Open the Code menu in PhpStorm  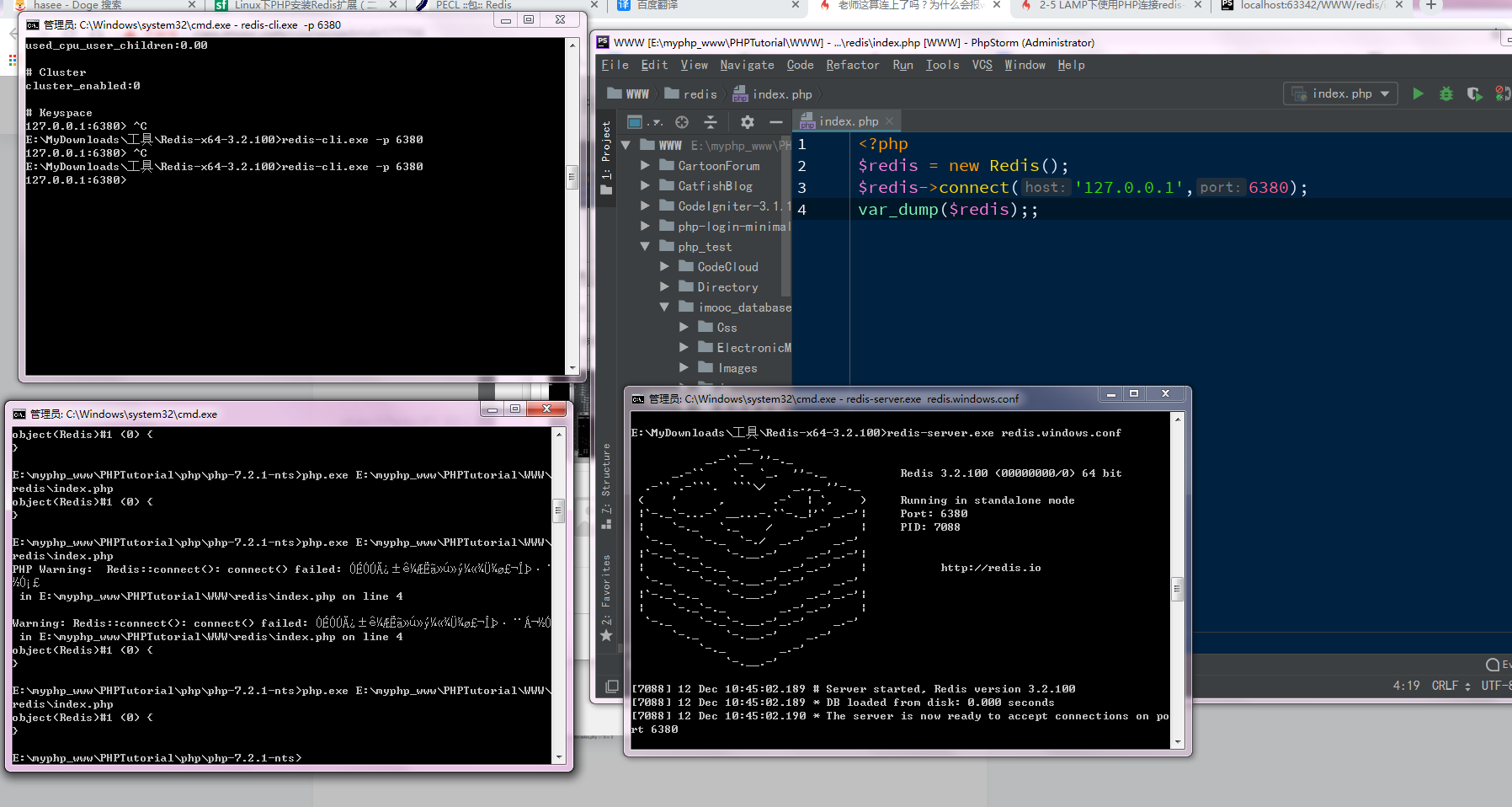800,65
